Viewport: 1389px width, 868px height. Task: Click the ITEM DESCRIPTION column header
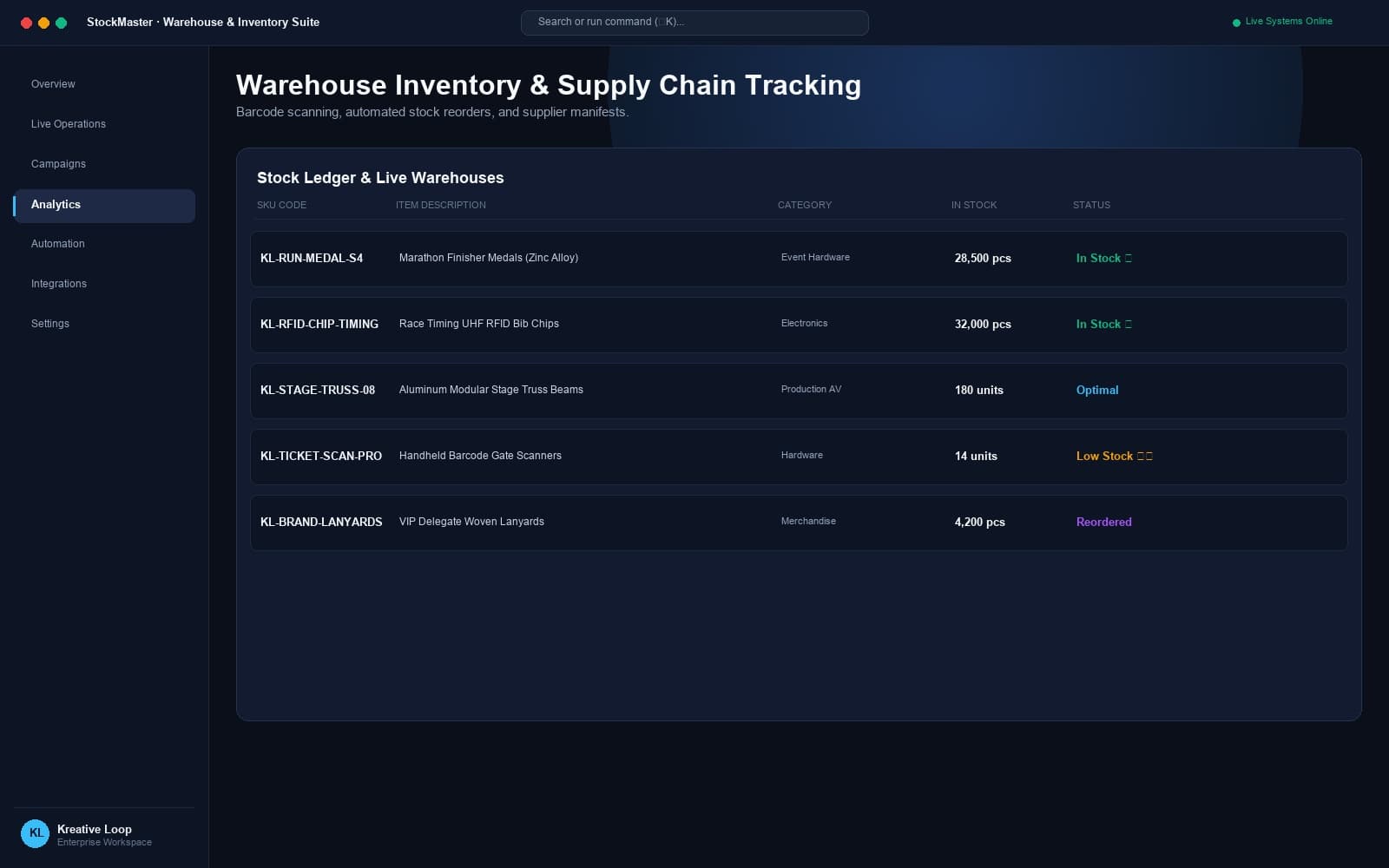[441, 206]
